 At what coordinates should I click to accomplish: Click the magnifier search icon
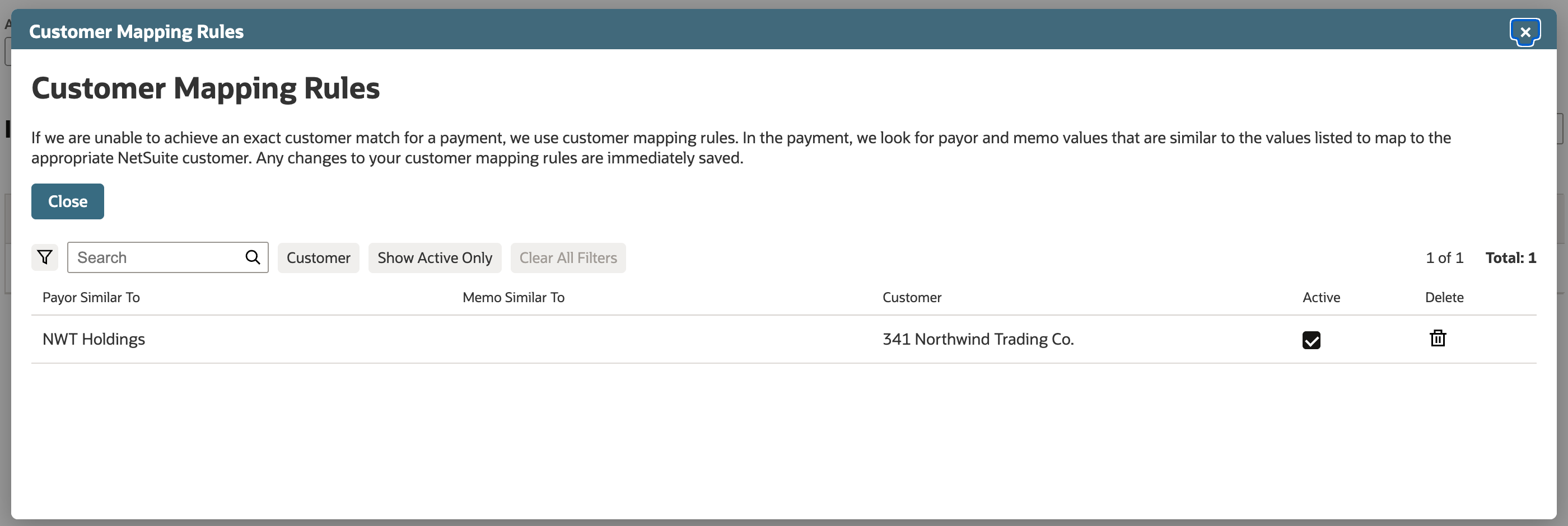[x=253, y=257]
